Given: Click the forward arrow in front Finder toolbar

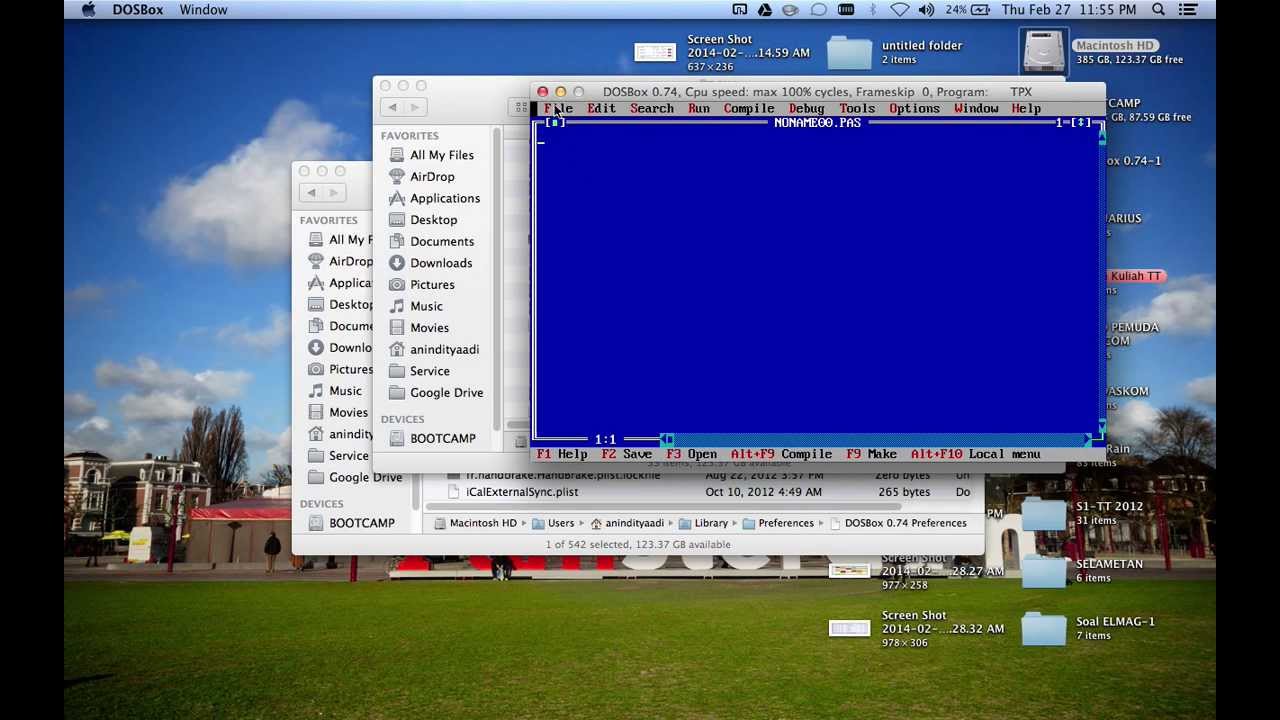Looking at the screenshot, I should pos(417,108).
